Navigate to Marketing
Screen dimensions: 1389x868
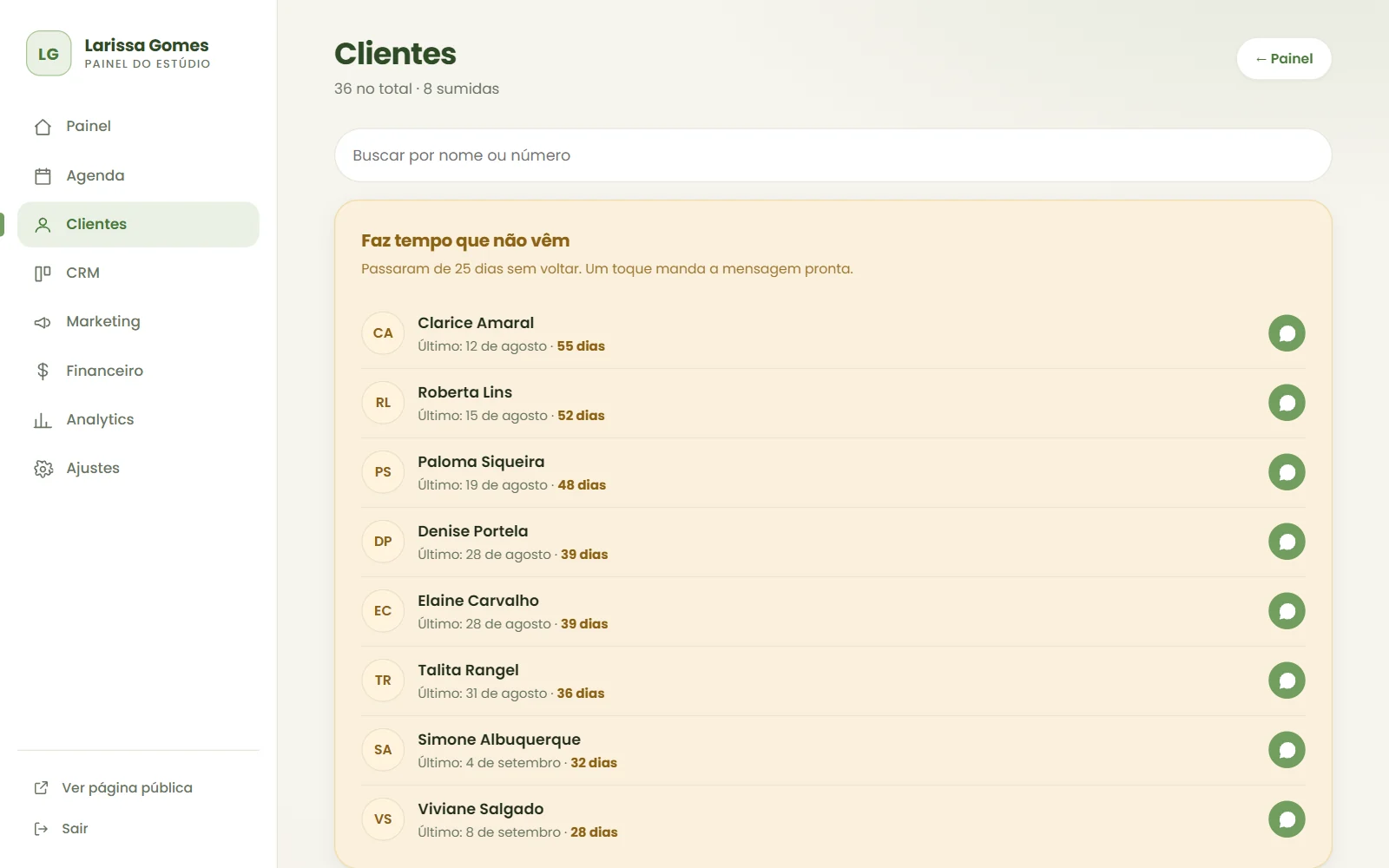(x=138, y=322)
